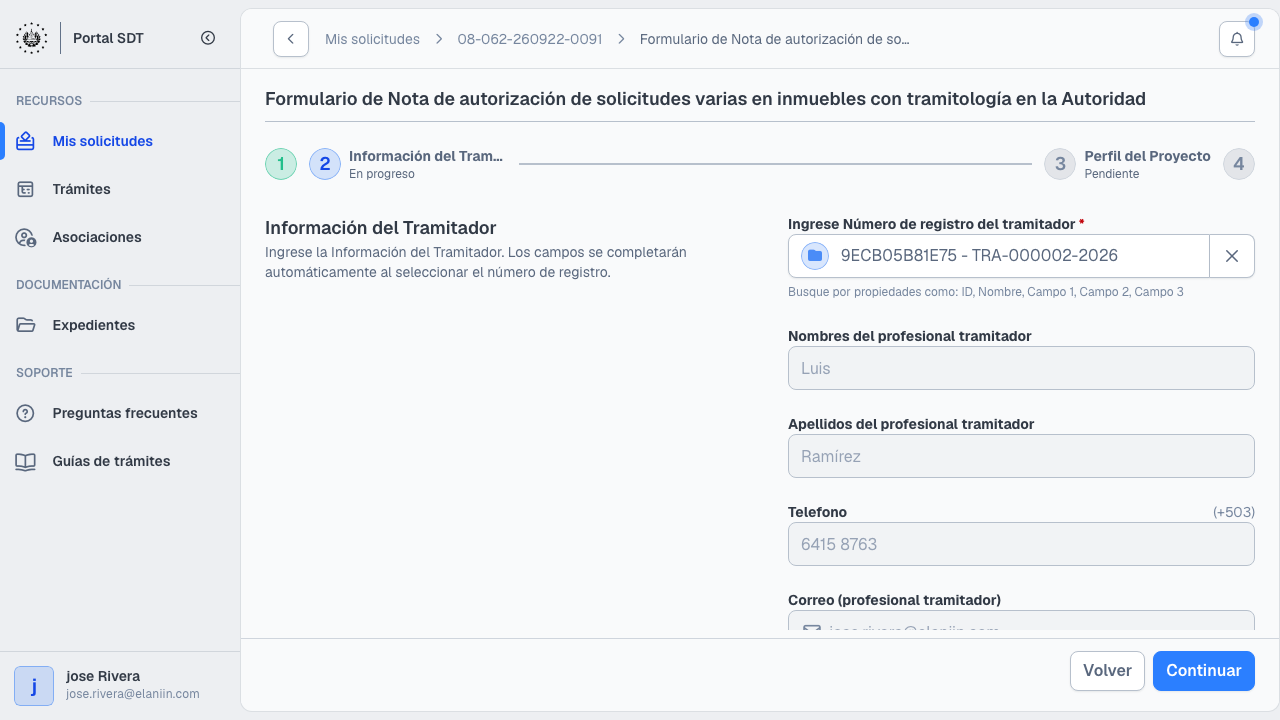1280x720 pixels.
Task: Go back using the top chevron button
Action: point(291,39)
